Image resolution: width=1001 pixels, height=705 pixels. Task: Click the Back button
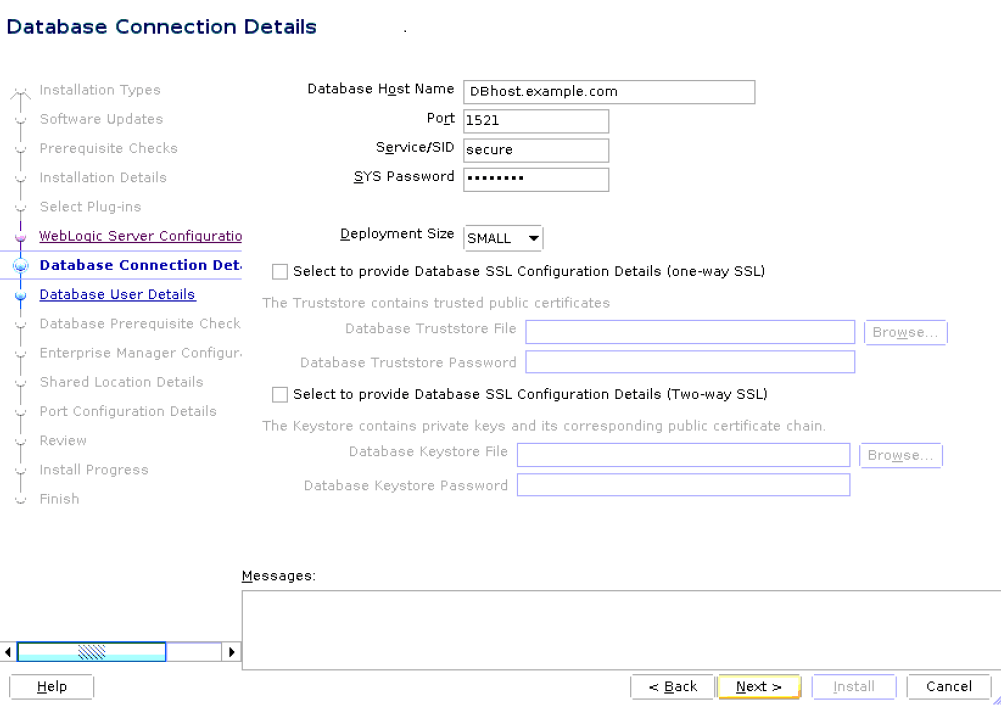(672, 686)
